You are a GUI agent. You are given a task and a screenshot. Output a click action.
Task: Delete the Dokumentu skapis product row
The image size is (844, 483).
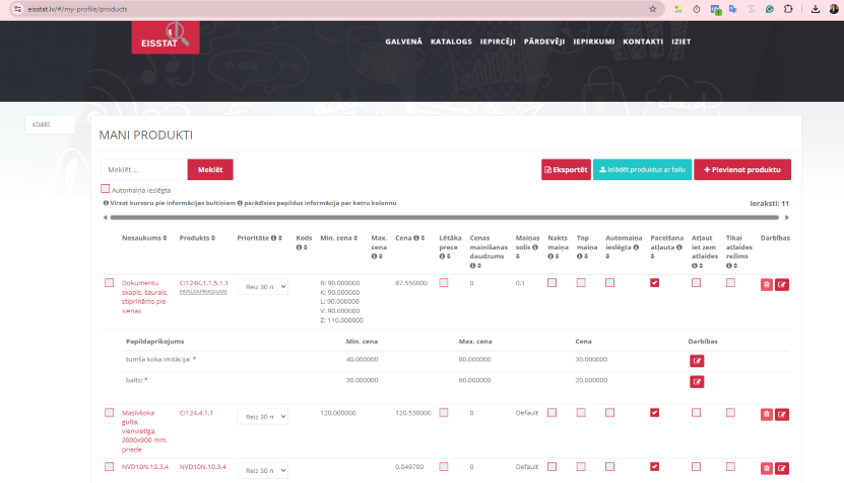coord(766,285)
